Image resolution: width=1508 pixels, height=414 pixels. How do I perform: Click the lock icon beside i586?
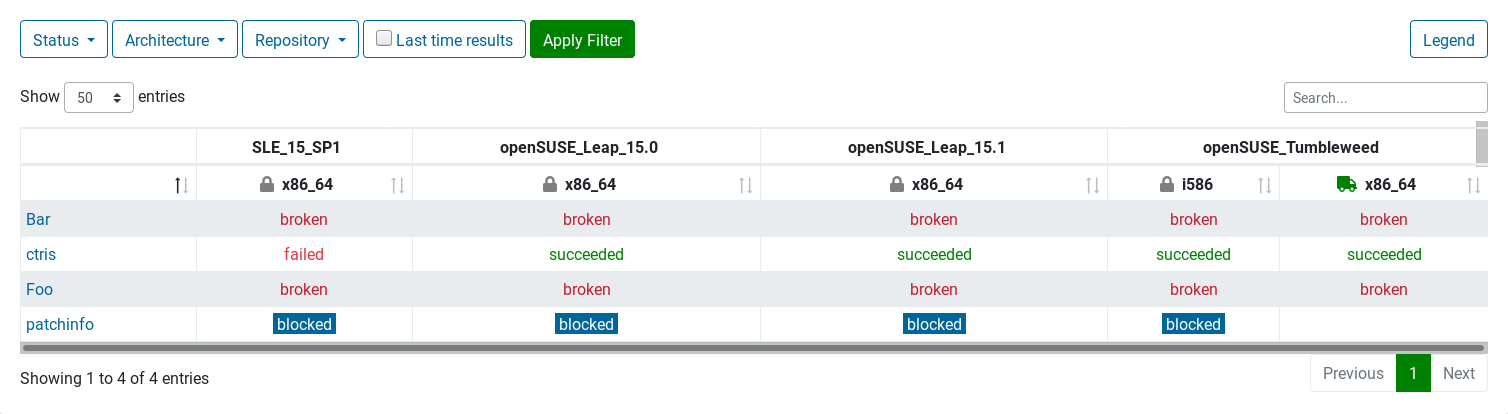tap(1166, 185)
